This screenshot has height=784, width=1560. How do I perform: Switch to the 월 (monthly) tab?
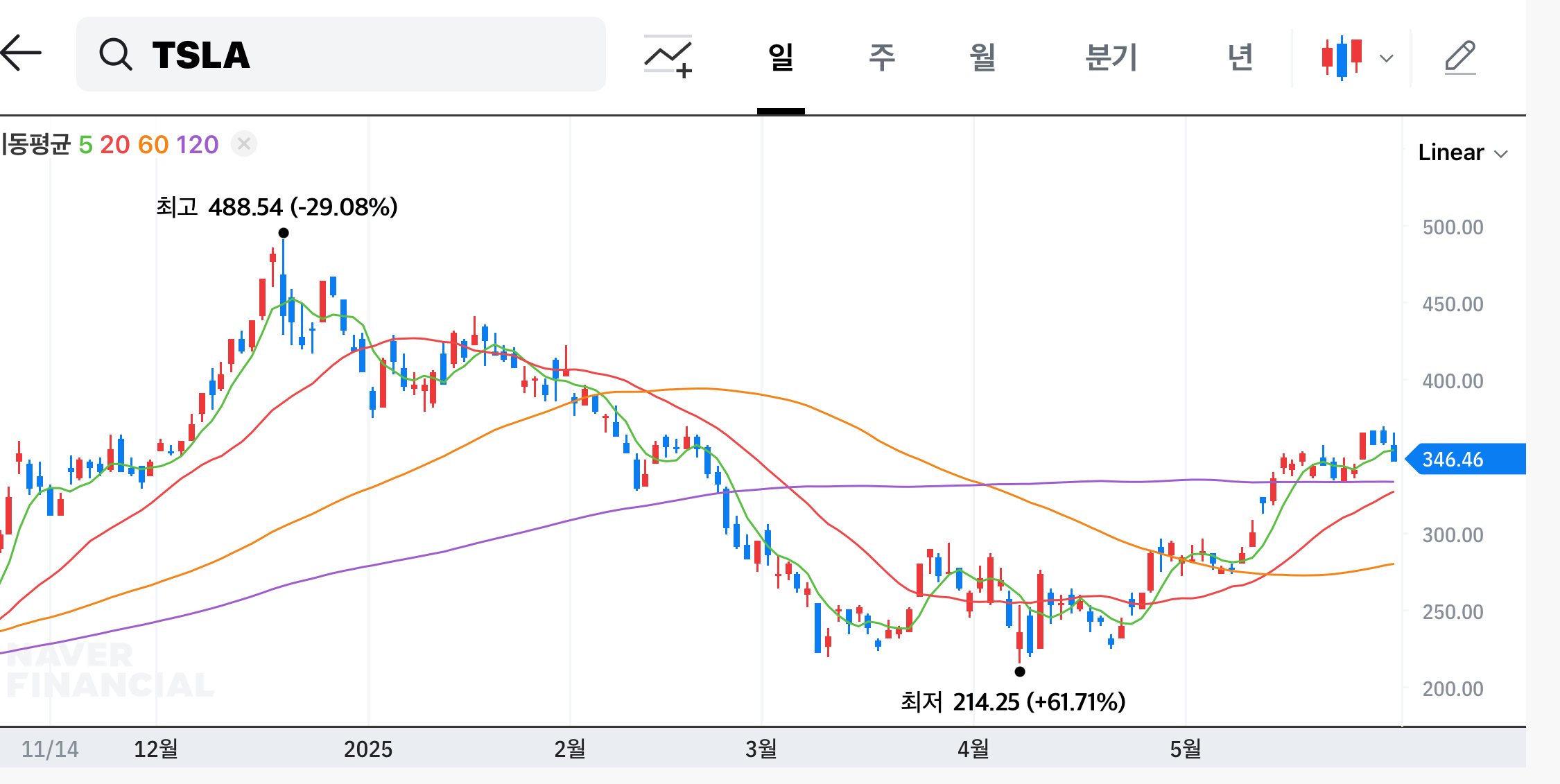[982, 57]
